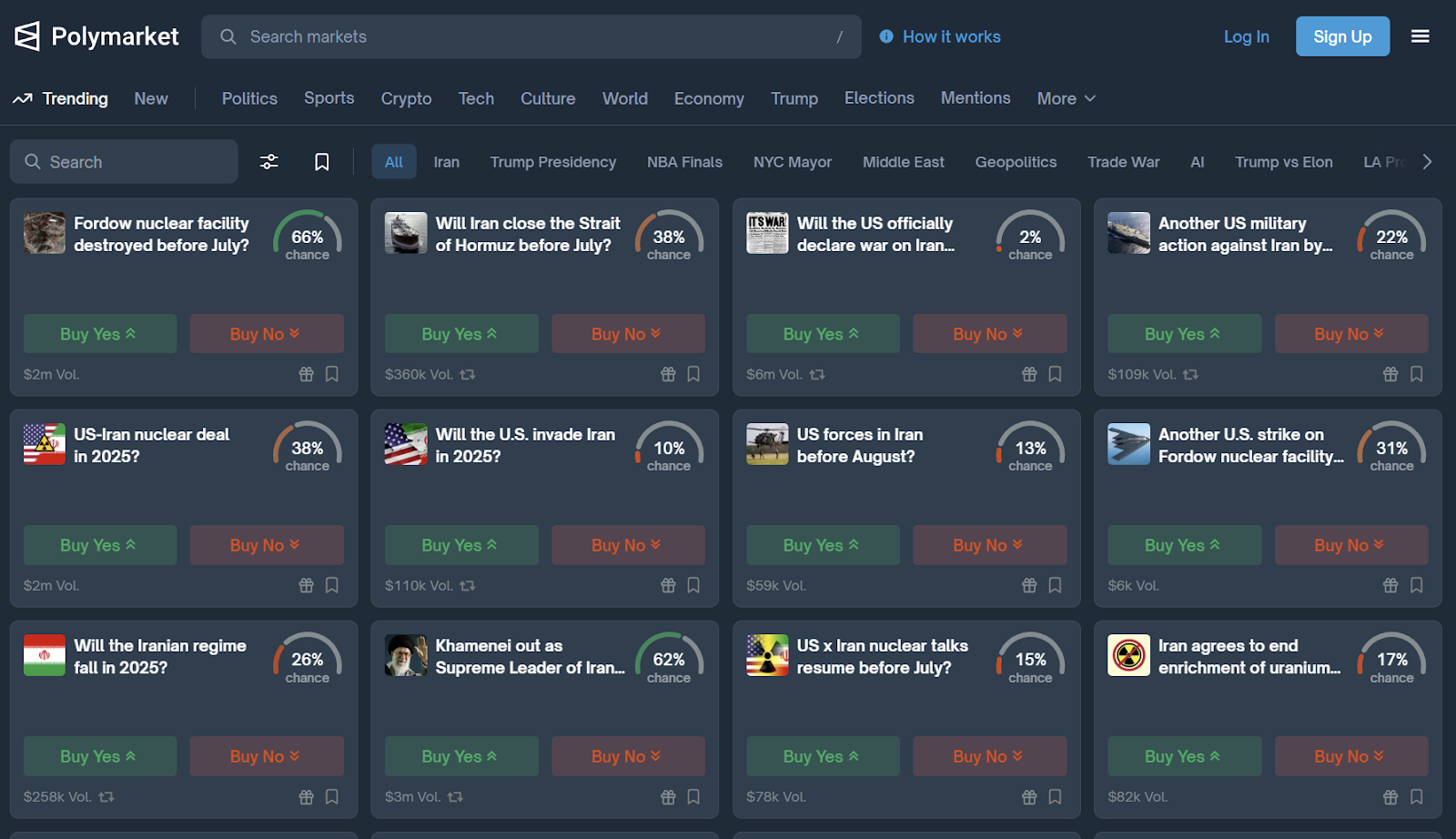
Task: Click repost icon next to $109k Vol.
Action: 1190,374
